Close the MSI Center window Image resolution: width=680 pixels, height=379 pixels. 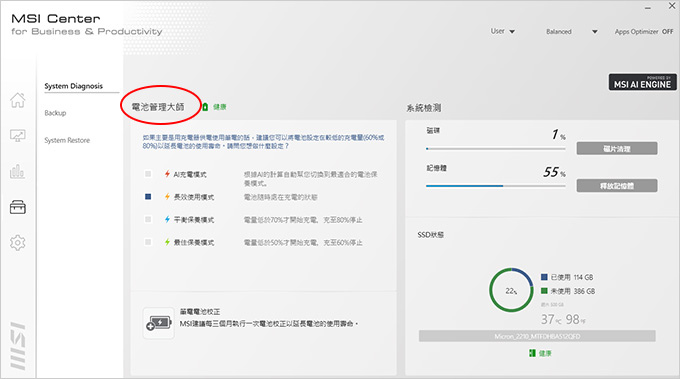point(671,6)
